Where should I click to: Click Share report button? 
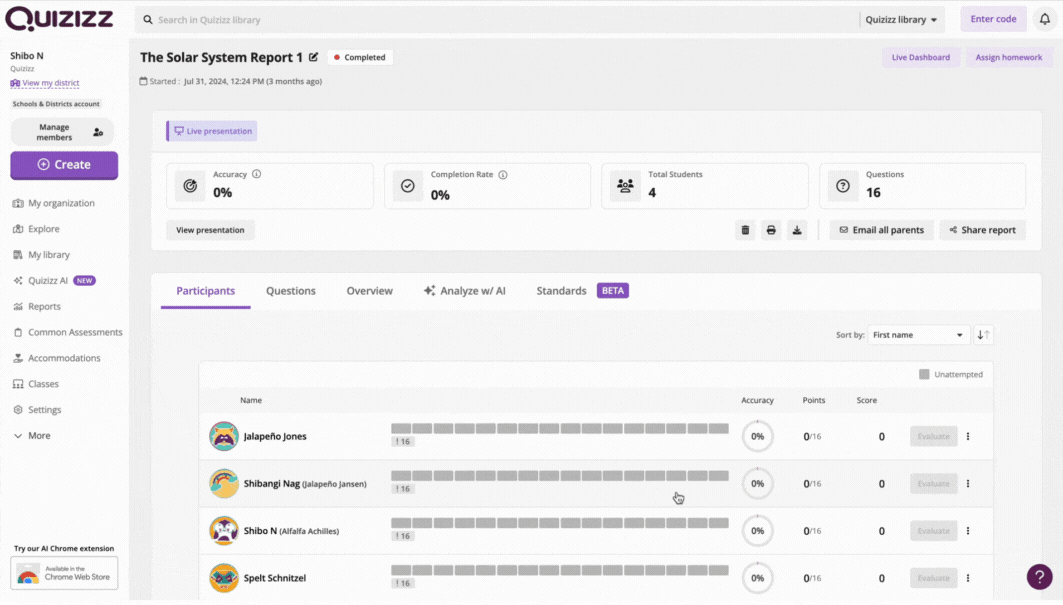tap(982, 230)
